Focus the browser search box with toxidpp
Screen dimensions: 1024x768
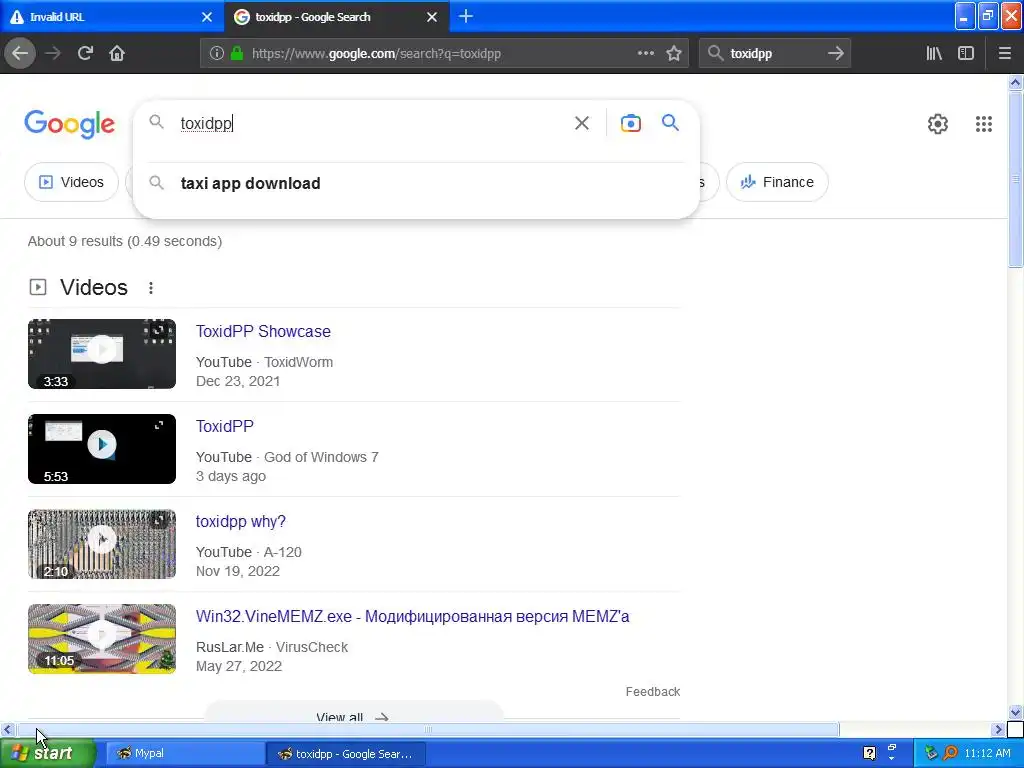[x=774, y=54]
